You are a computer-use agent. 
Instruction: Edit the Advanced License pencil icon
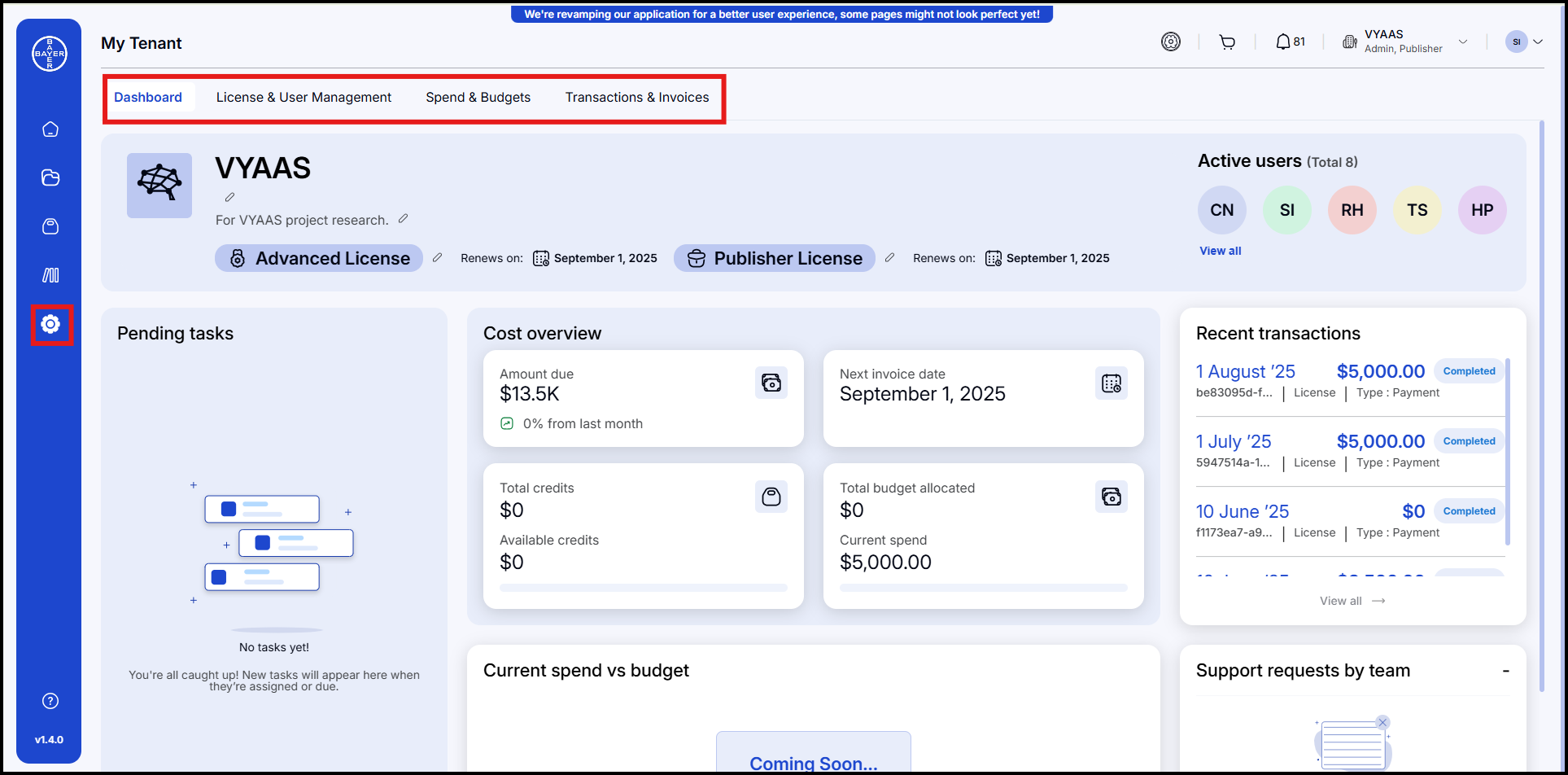(x=437, y=257)
